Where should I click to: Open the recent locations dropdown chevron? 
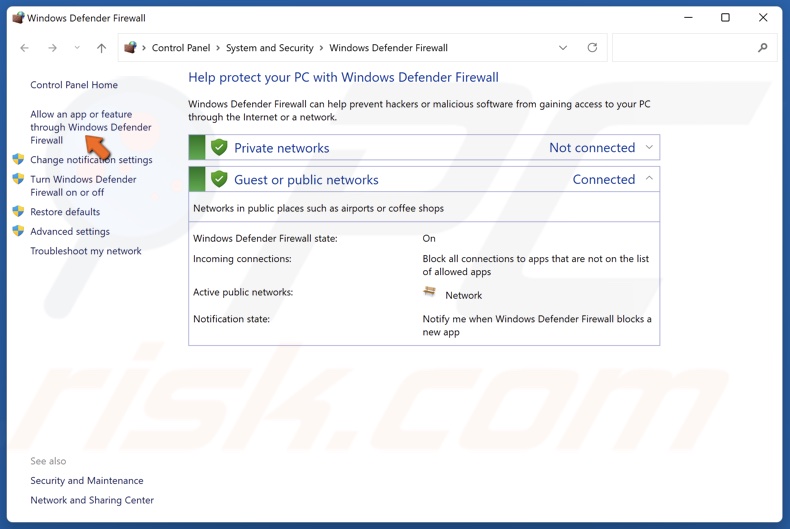click(x=77, y=48)
